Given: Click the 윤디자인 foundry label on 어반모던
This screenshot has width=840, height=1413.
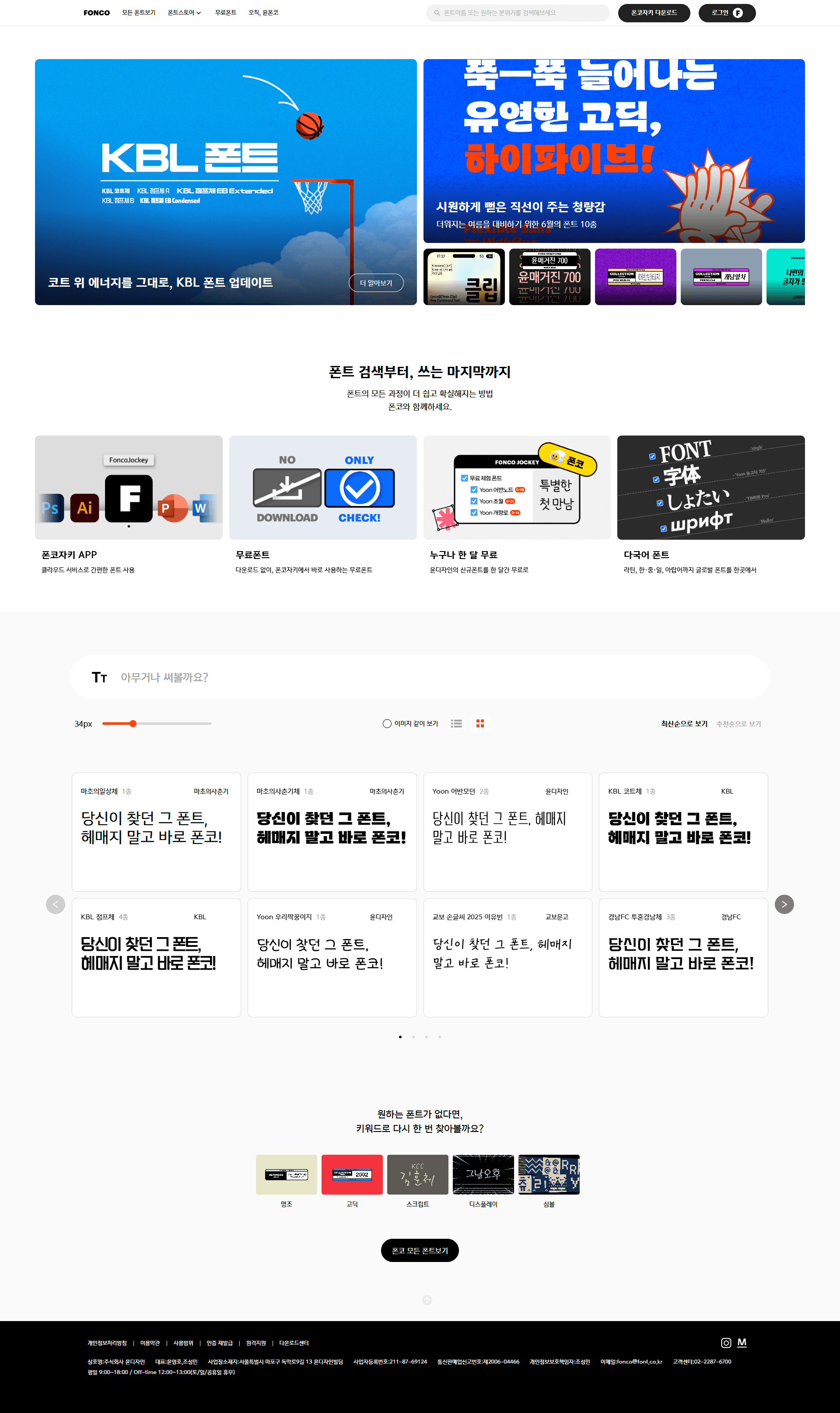Looking at the screenshot, I should pos(556,791).
